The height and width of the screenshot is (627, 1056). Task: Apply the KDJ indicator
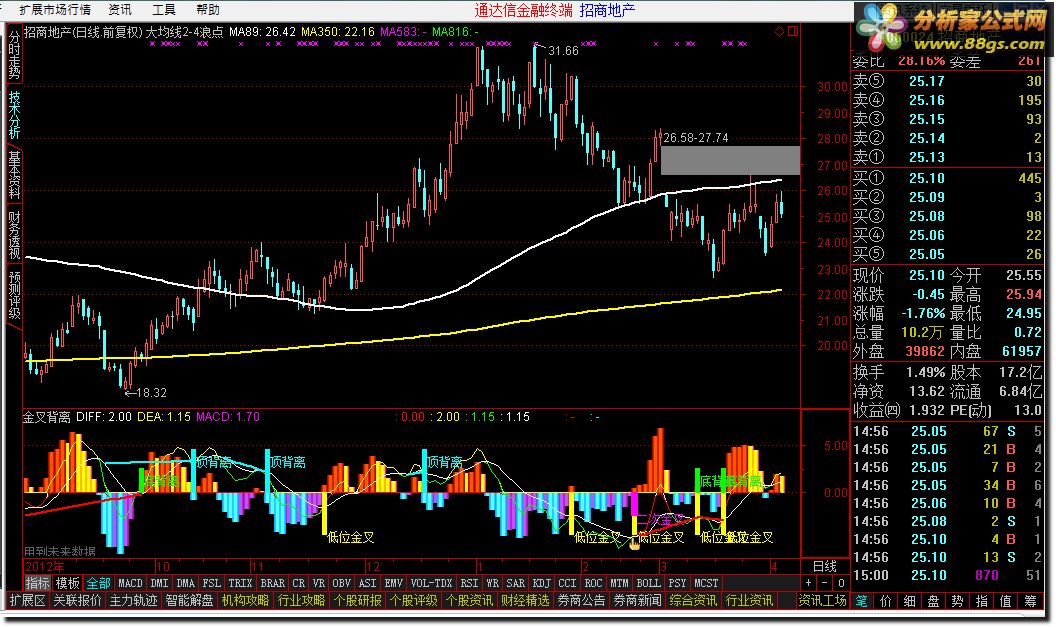pyautogui.click(x=541, y=583)
